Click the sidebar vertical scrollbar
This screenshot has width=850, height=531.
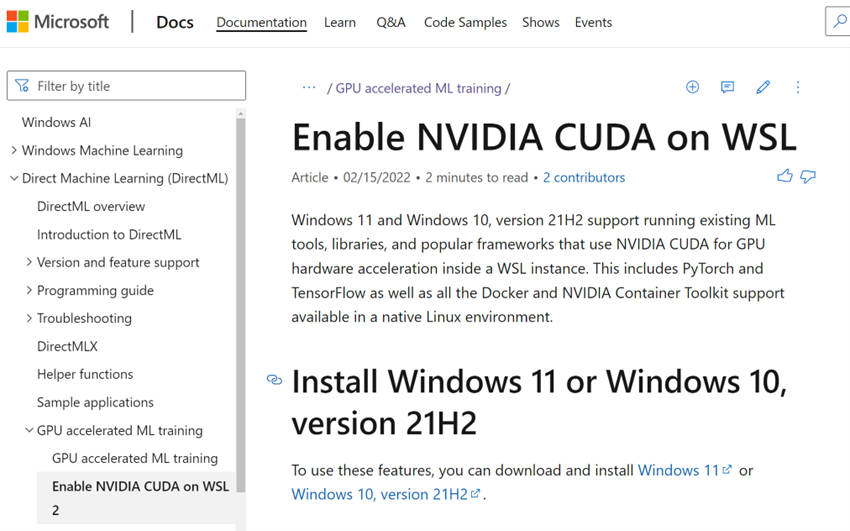click(x=241, y=303)
